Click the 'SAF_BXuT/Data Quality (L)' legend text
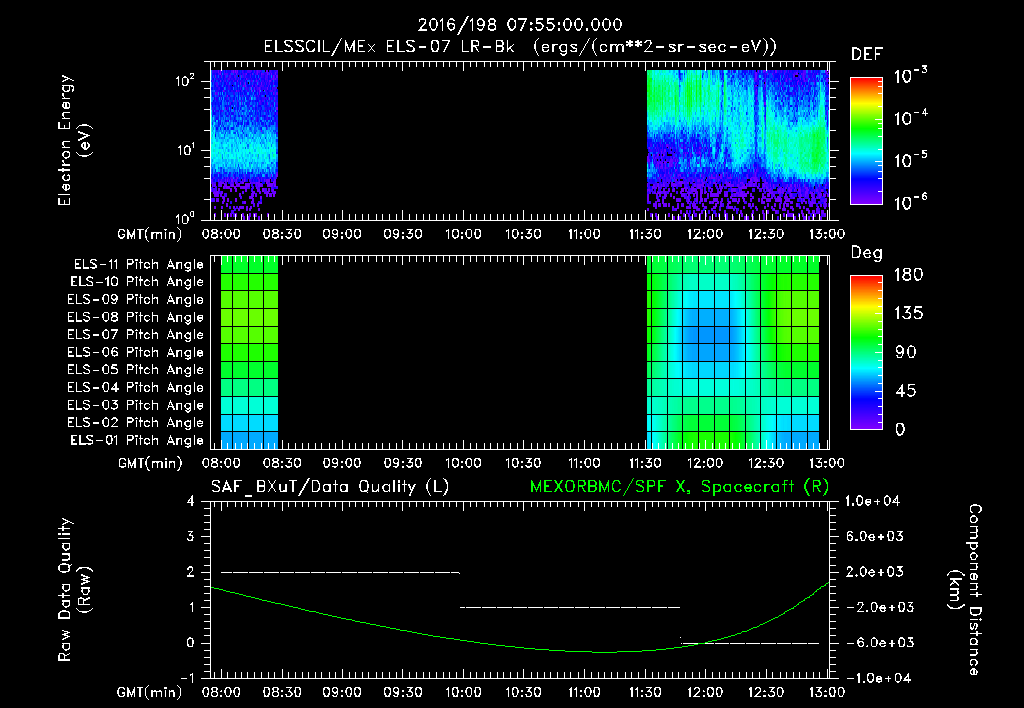This screenshot has width=1024, height=708. tap(330, 487)
